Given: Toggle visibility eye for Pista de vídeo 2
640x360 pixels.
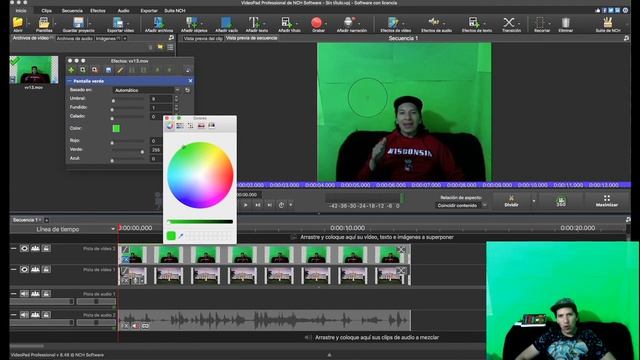Looking at the screenshot, I should pyautogui.click(x=24, y=248).
